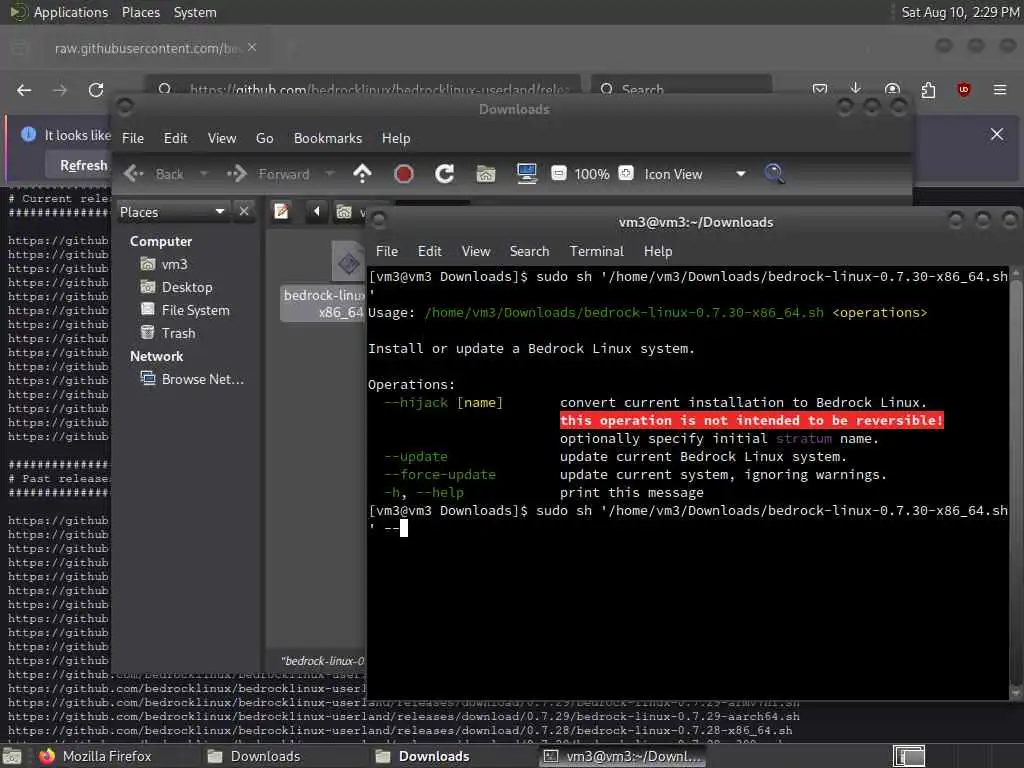Open Firefox account icon

892,89
